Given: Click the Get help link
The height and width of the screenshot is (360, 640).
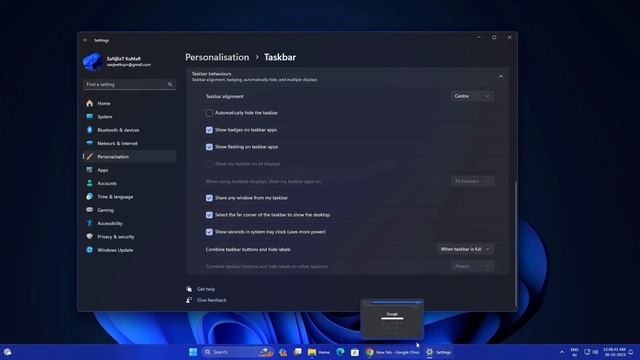Looking at the screenshot, I should click(x=206, y=289).
